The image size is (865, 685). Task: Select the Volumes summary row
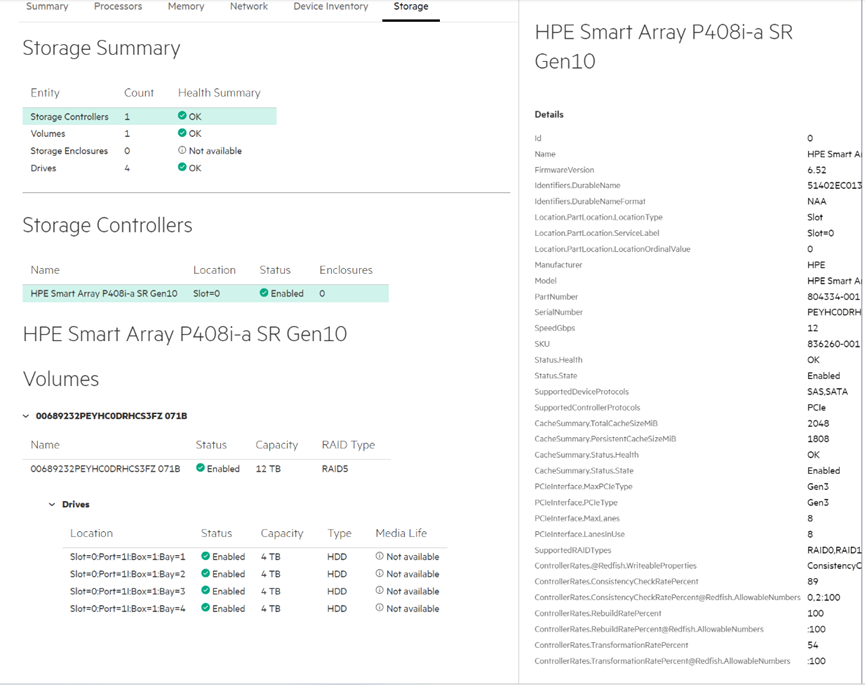coord(149,133)
